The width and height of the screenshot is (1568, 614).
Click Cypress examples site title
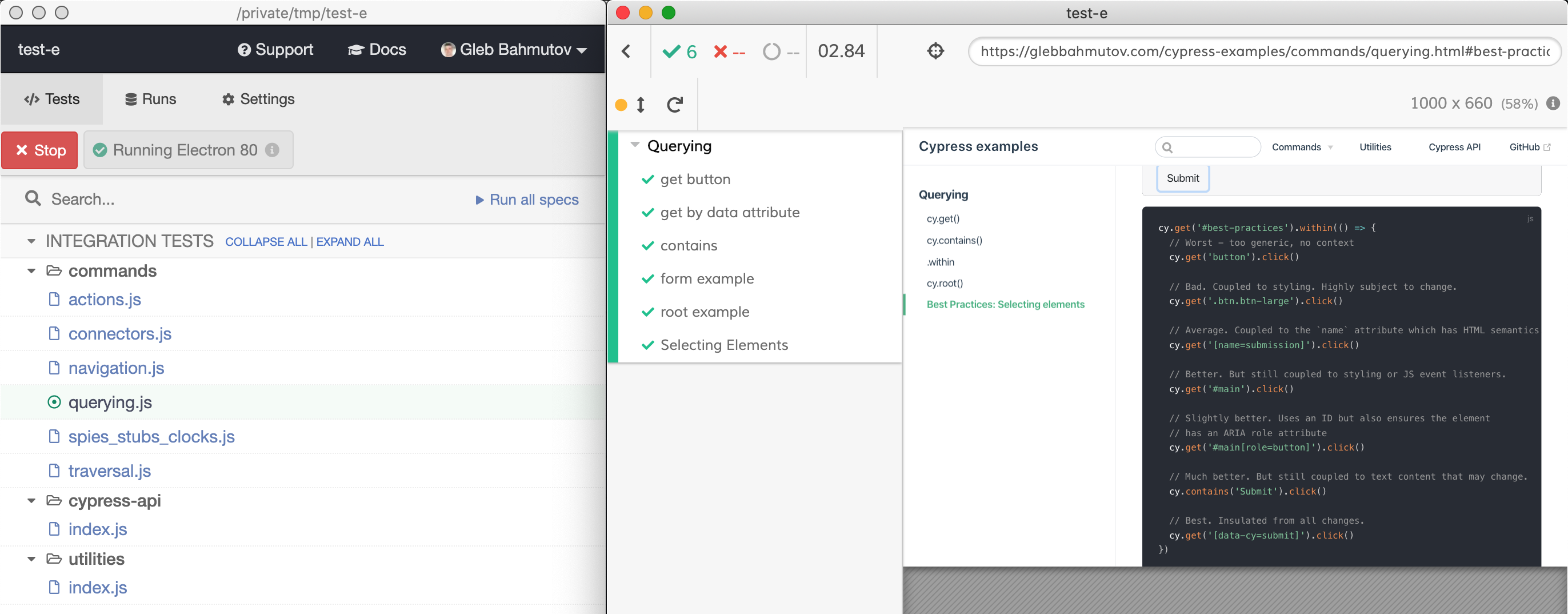978,146
